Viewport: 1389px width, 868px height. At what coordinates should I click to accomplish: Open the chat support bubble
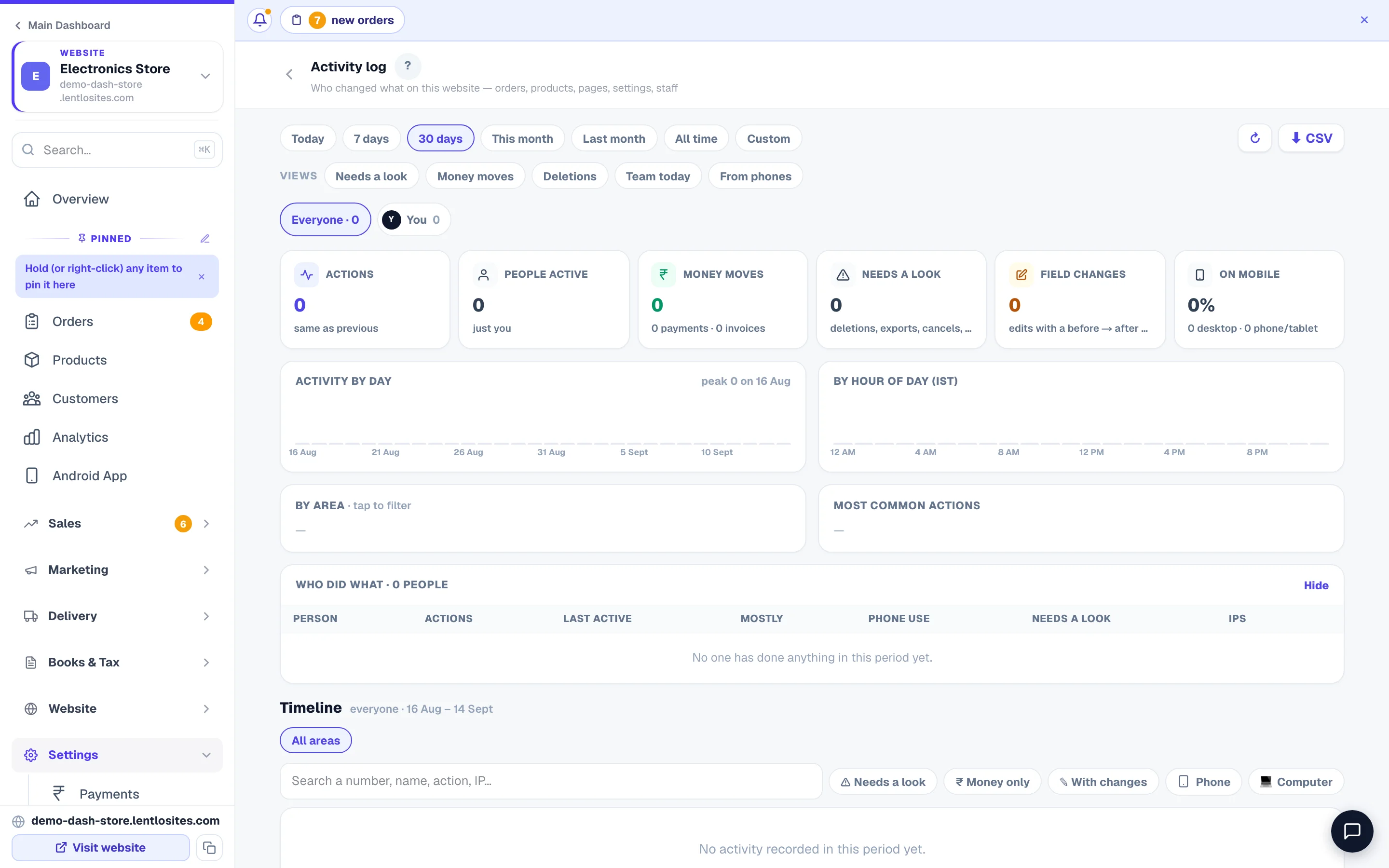pos(1352,831)
